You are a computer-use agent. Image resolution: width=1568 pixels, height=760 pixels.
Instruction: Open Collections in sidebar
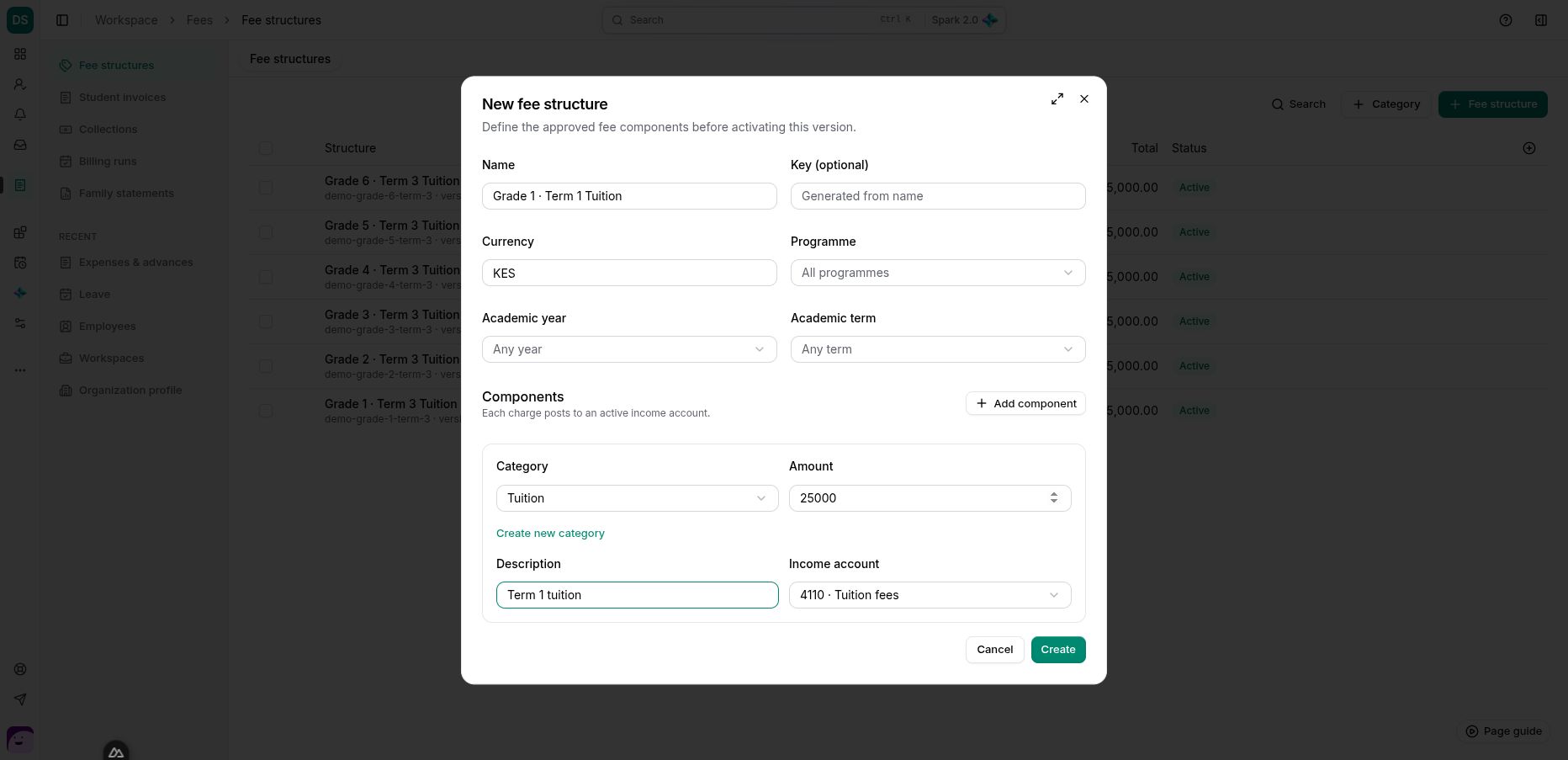pyautogui.click(x=108, y=130)
